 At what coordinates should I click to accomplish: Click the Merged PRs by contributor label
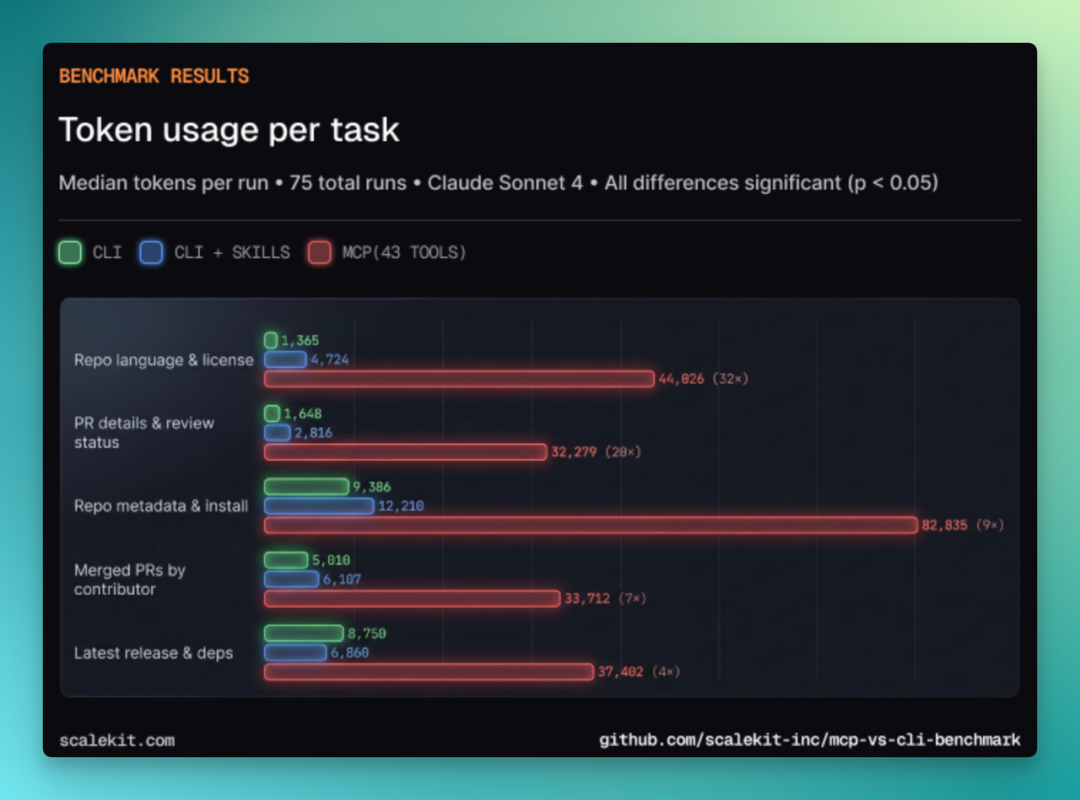(x=129, y=580)
